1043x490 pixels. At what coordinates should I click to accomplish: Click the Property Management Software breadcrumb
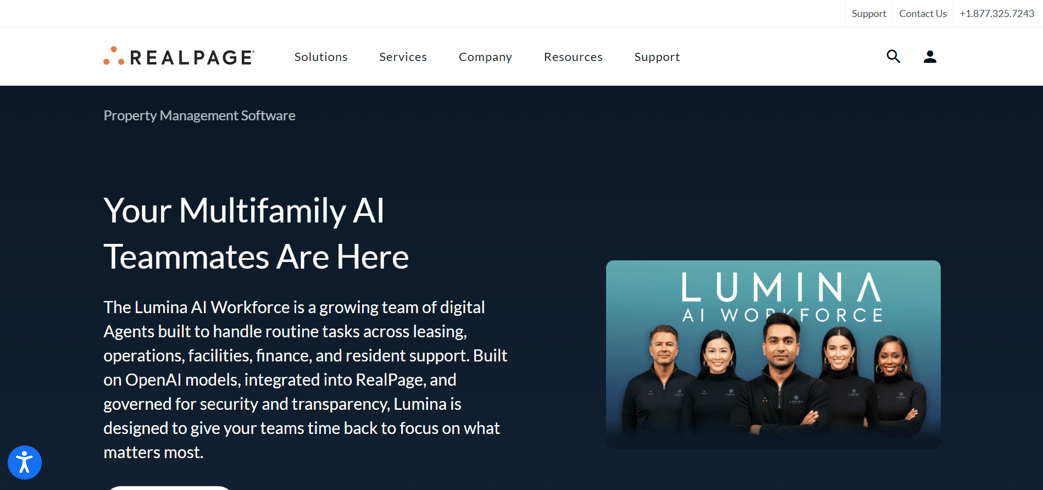pos(199,115)
